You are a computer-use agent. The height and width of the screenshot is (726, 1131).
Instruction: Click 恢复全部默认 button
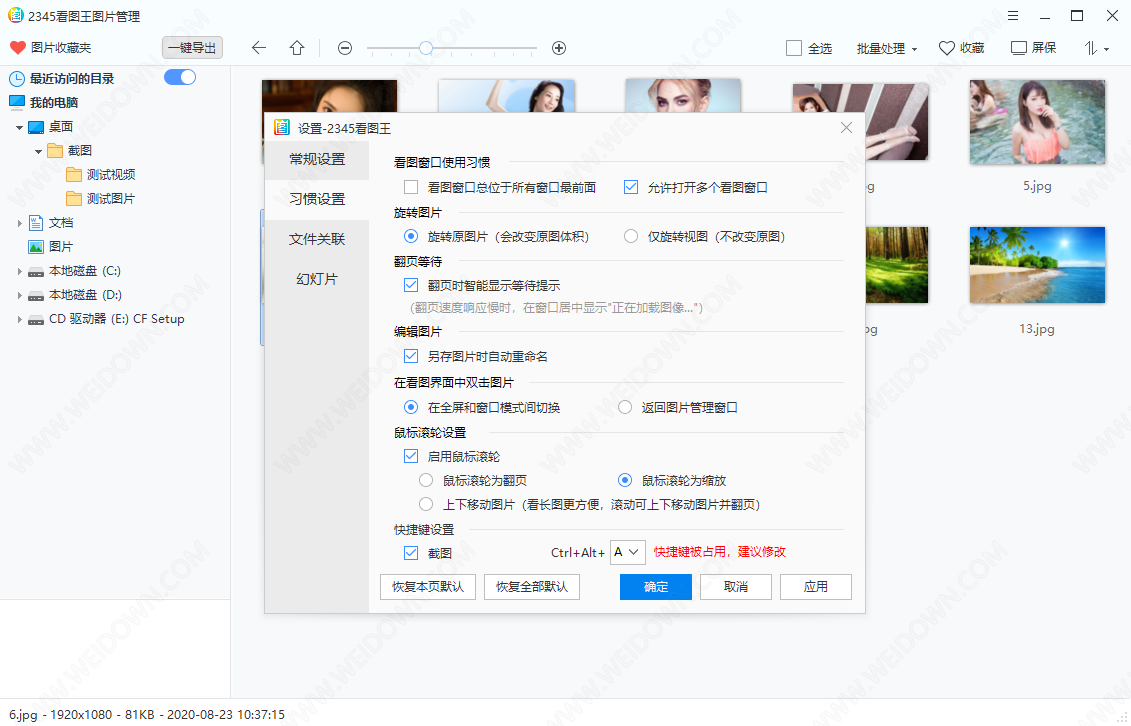click(x=532, y=587)
